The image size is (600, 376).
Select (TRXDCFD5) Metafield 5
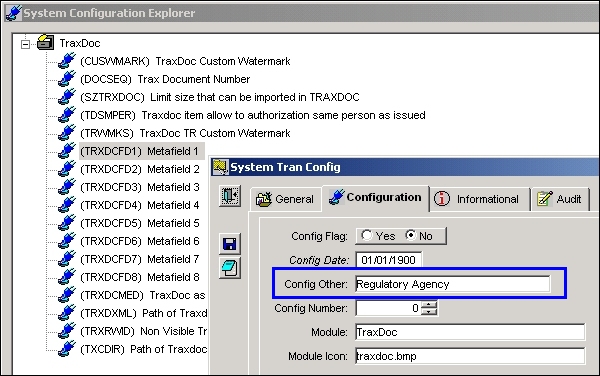click(x=140, y=223)
